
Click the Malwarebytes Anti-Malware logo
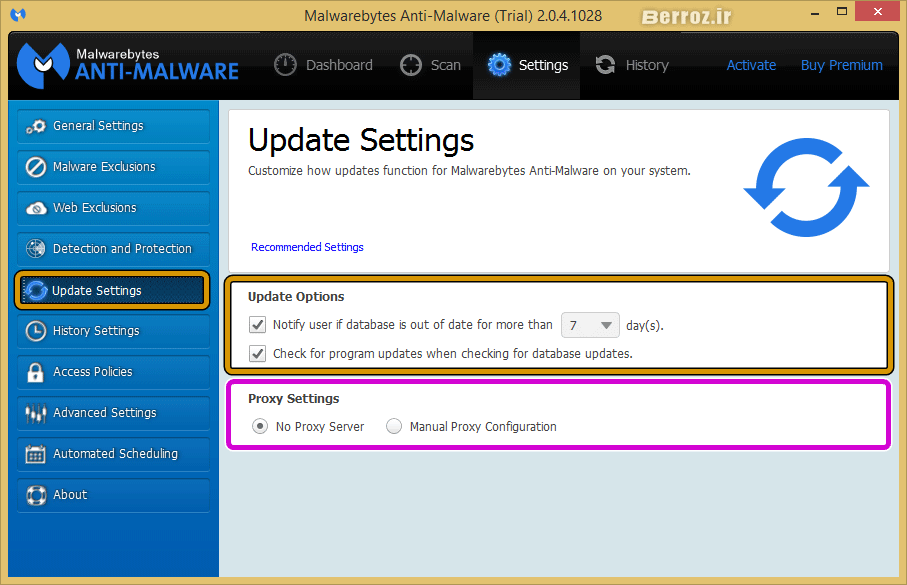coord(128,65)
